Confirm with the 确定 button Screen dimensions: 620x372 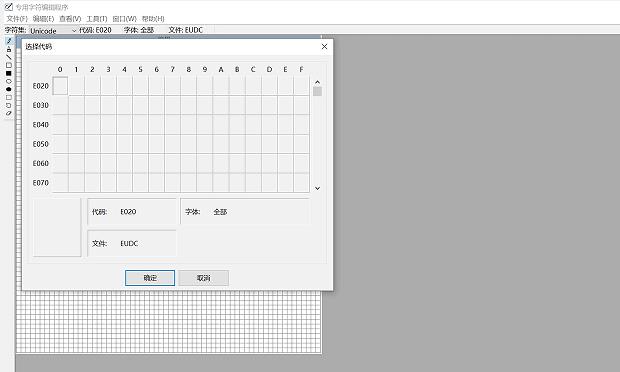(x=150, y=278)
